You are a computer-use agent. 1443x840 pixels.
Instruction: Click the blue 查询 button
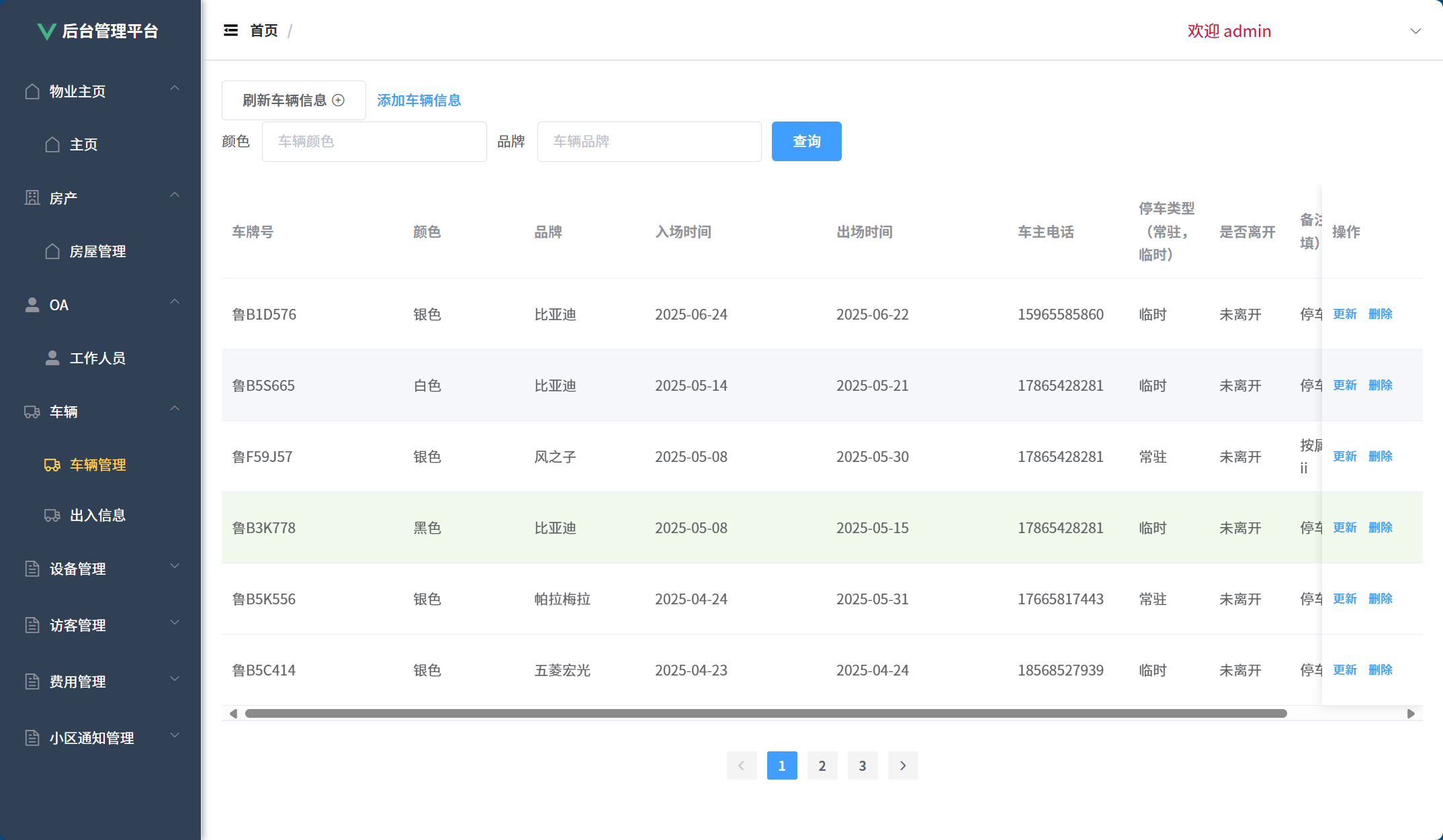click(806, 141)
